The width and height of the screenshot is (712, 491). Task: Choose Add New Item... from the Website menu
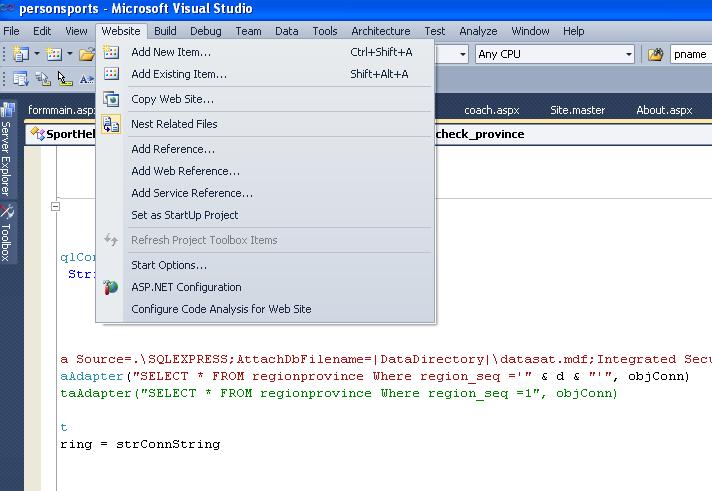[266, 52]
